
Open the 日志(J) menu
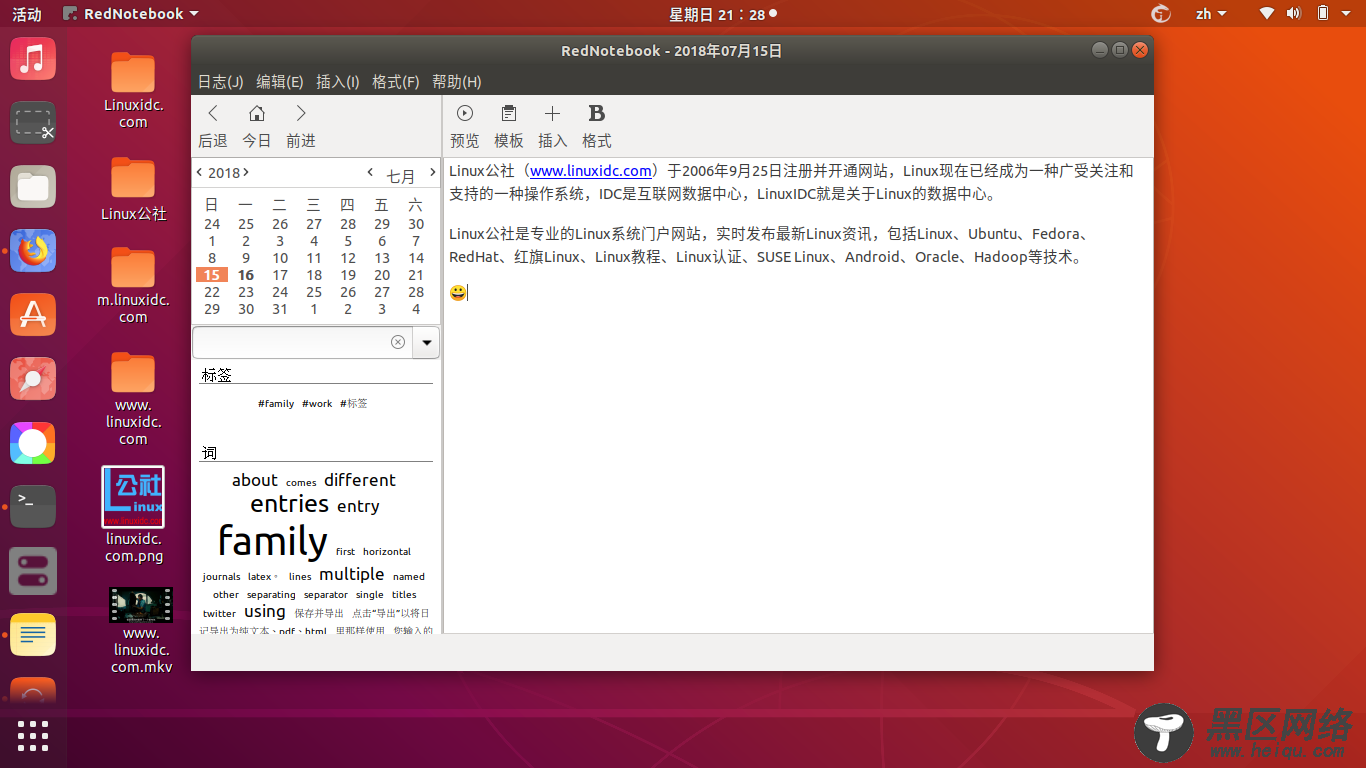point(221,82)
